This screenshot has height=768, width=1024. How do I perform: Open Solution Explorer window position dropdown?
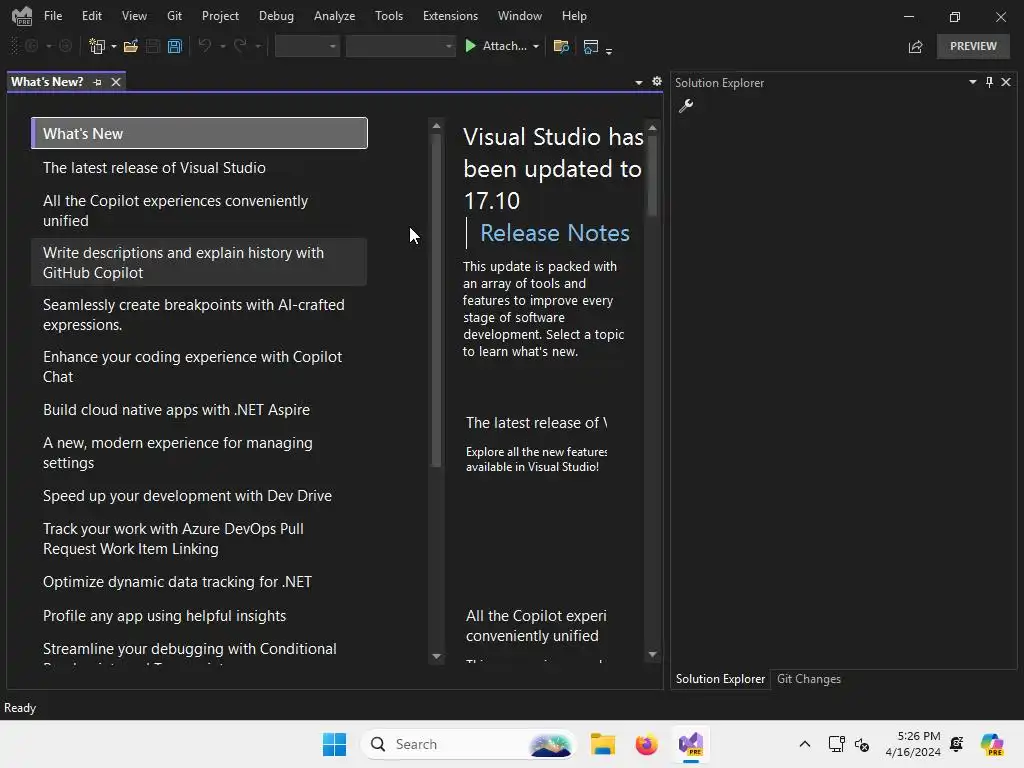[x=972, y=82]
